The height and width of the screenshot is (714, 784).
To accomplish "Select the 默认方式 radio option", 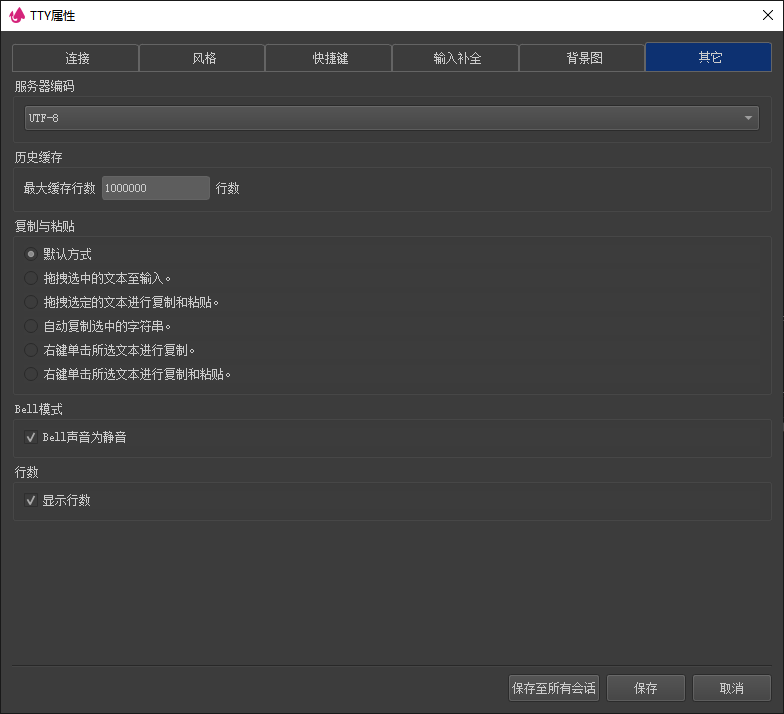I will point(31,254).
